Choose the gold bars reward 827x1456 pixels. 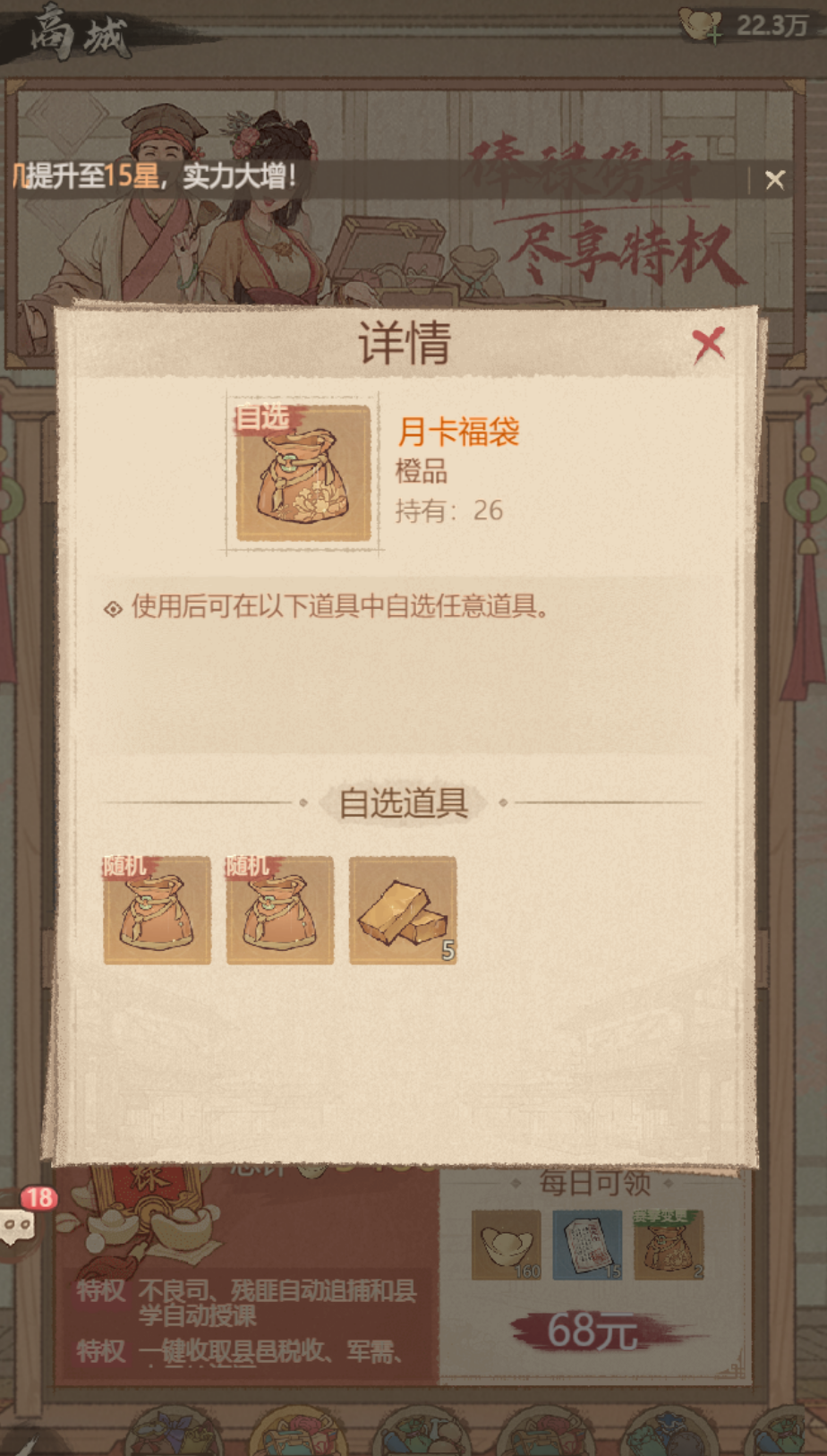403,910
